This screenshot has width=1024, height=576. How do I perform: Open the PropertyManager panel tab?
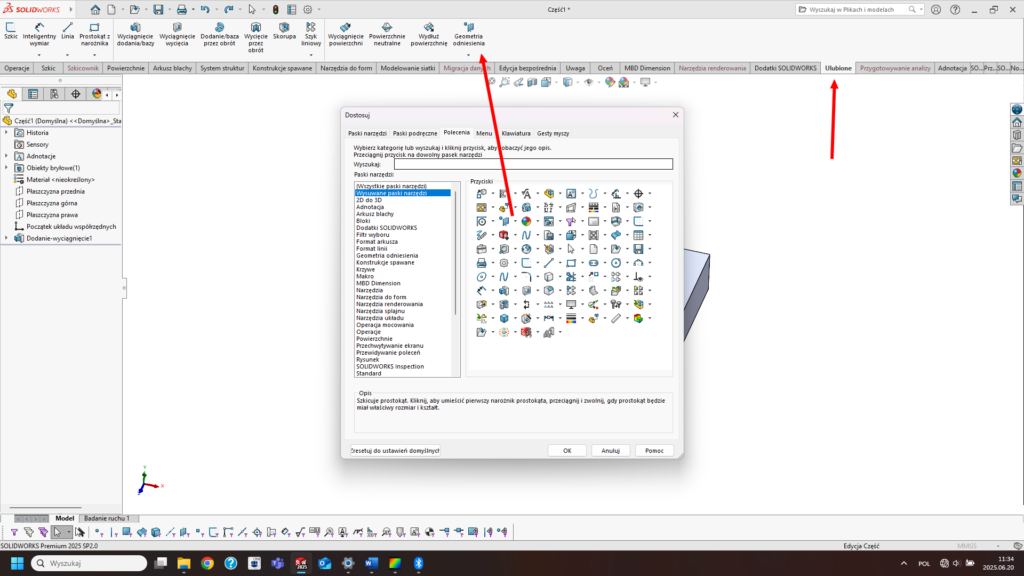(33, 94)
